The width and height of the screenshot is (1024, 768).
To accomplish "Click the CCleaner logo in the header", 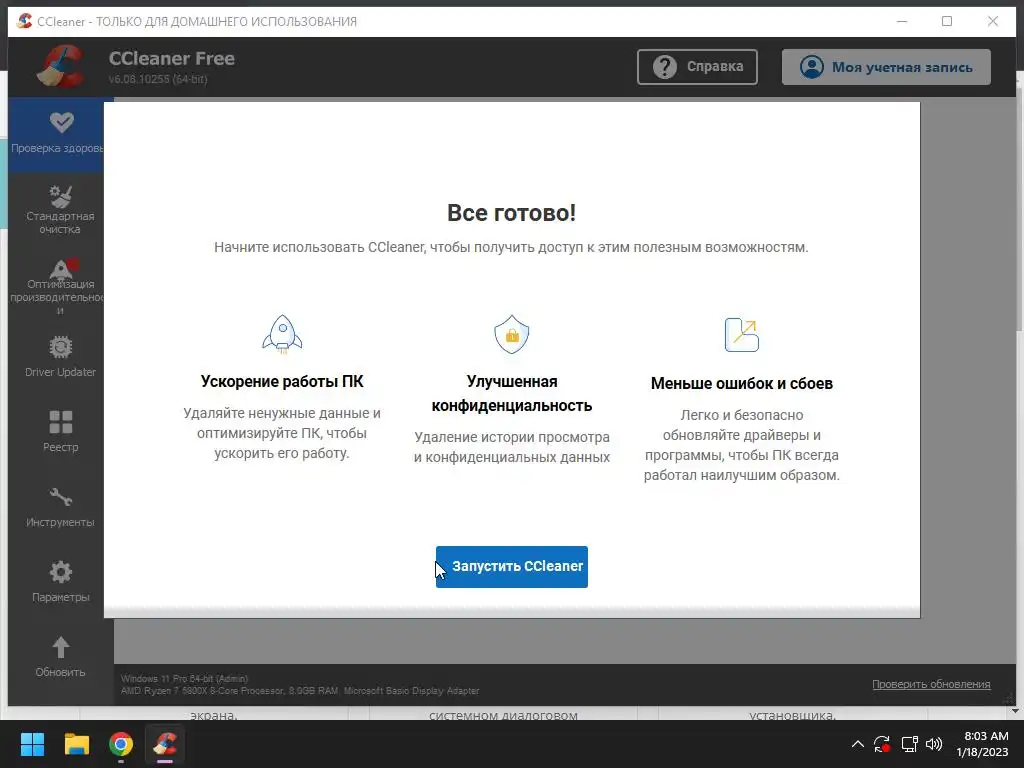I will click(61, 66).
